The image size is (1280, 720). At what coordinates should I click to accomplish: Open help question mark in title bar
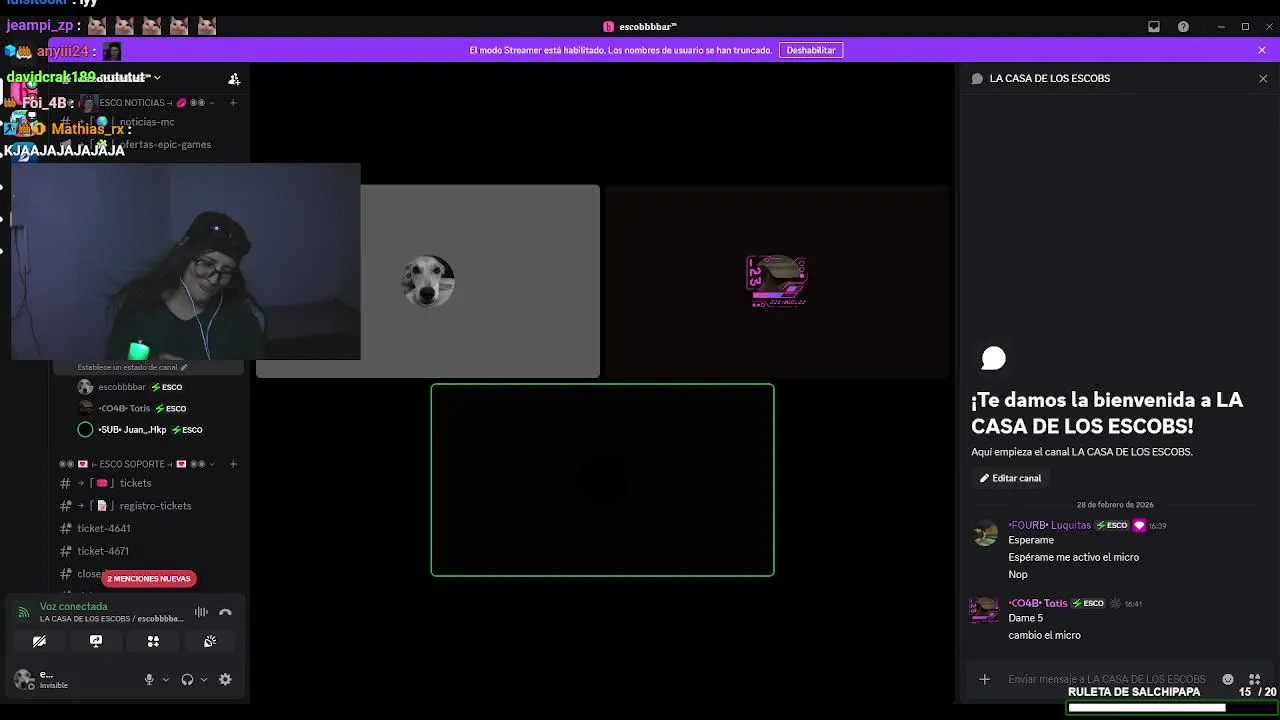1183,27
